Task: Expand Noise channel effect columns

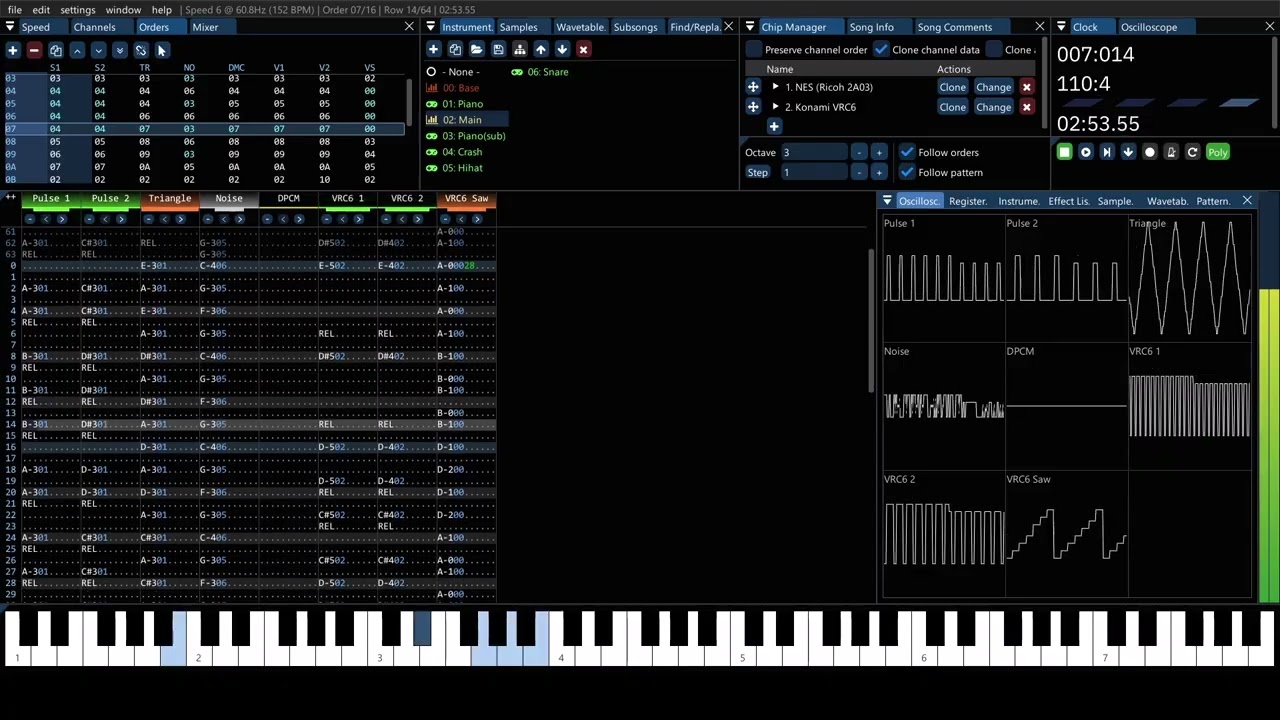Action: coord(239,219)
